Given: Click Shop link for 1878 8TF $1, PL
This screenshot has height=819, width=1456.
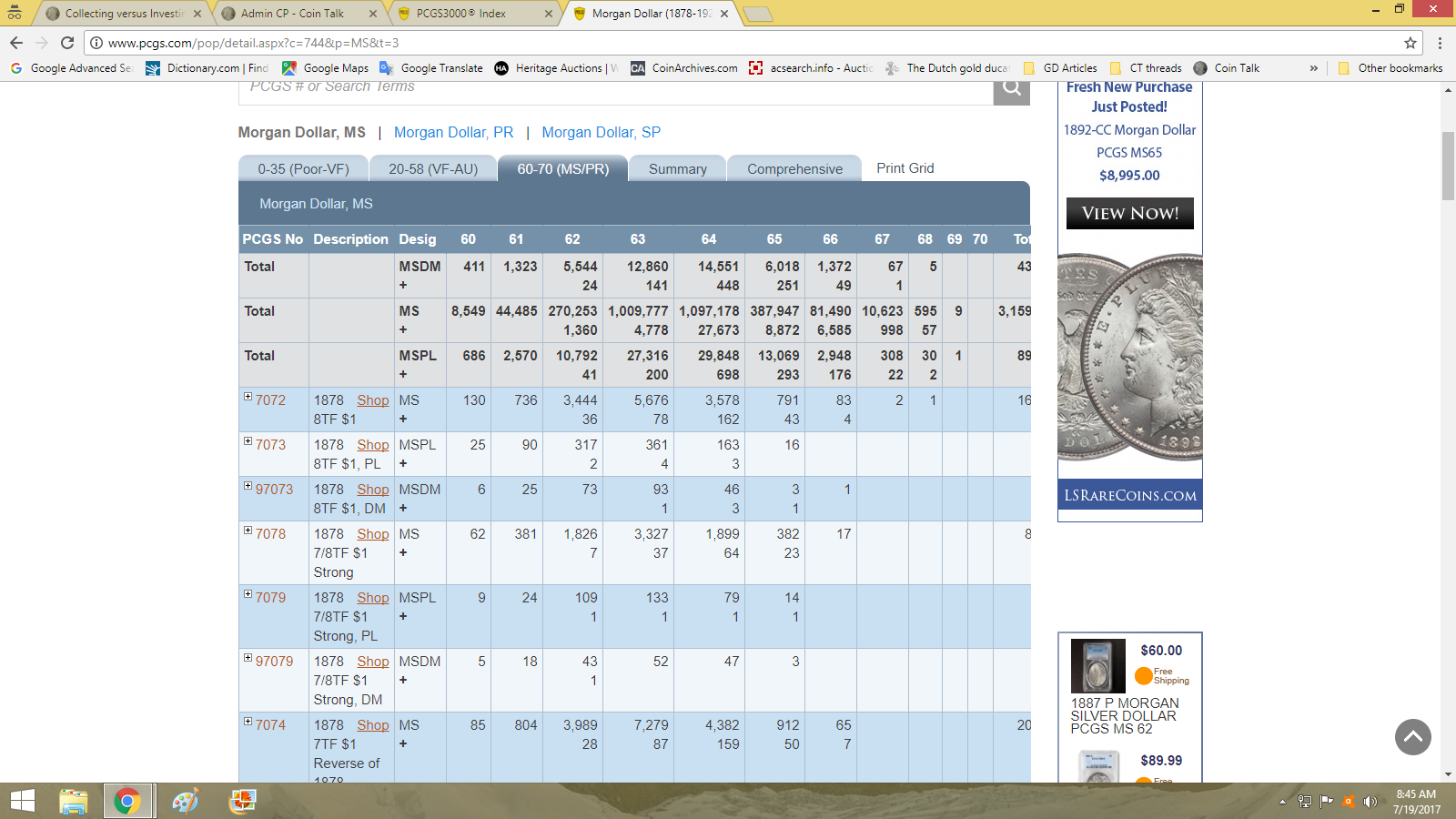Looking at the screenshot, I should point(373,445).
